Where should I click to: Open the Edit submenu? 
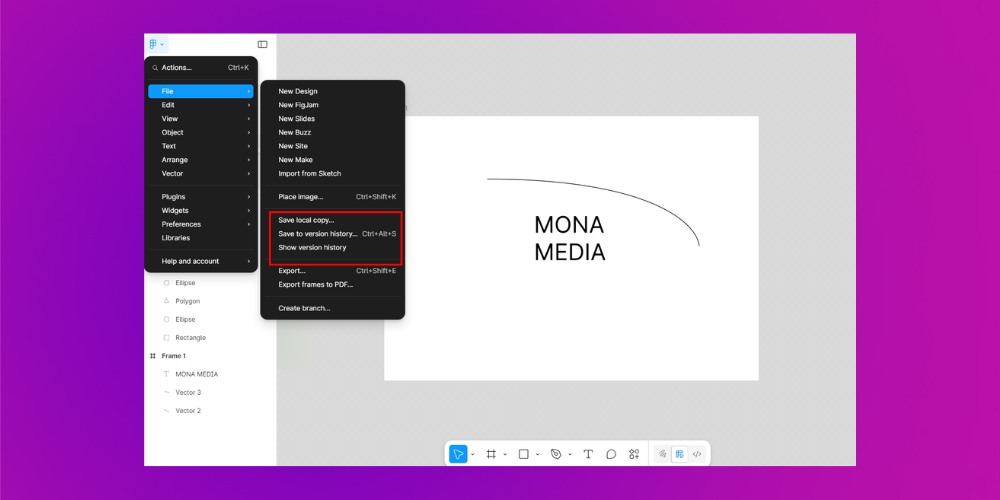point(201,105)
